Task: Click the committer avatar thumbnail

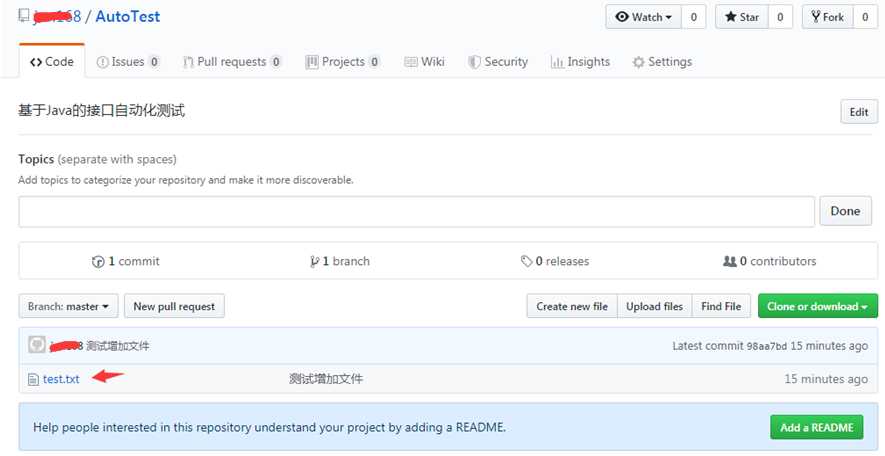Action: coord(37,344)
